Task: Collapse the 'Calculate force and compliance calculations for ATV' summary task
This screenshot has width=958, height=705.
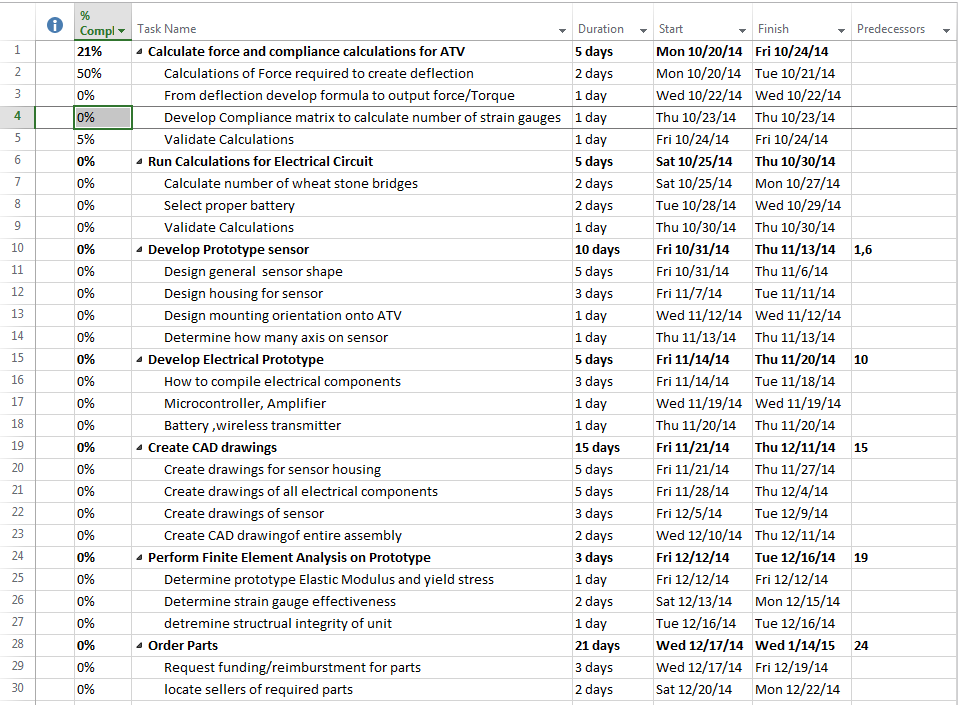Action: point(139,52)
